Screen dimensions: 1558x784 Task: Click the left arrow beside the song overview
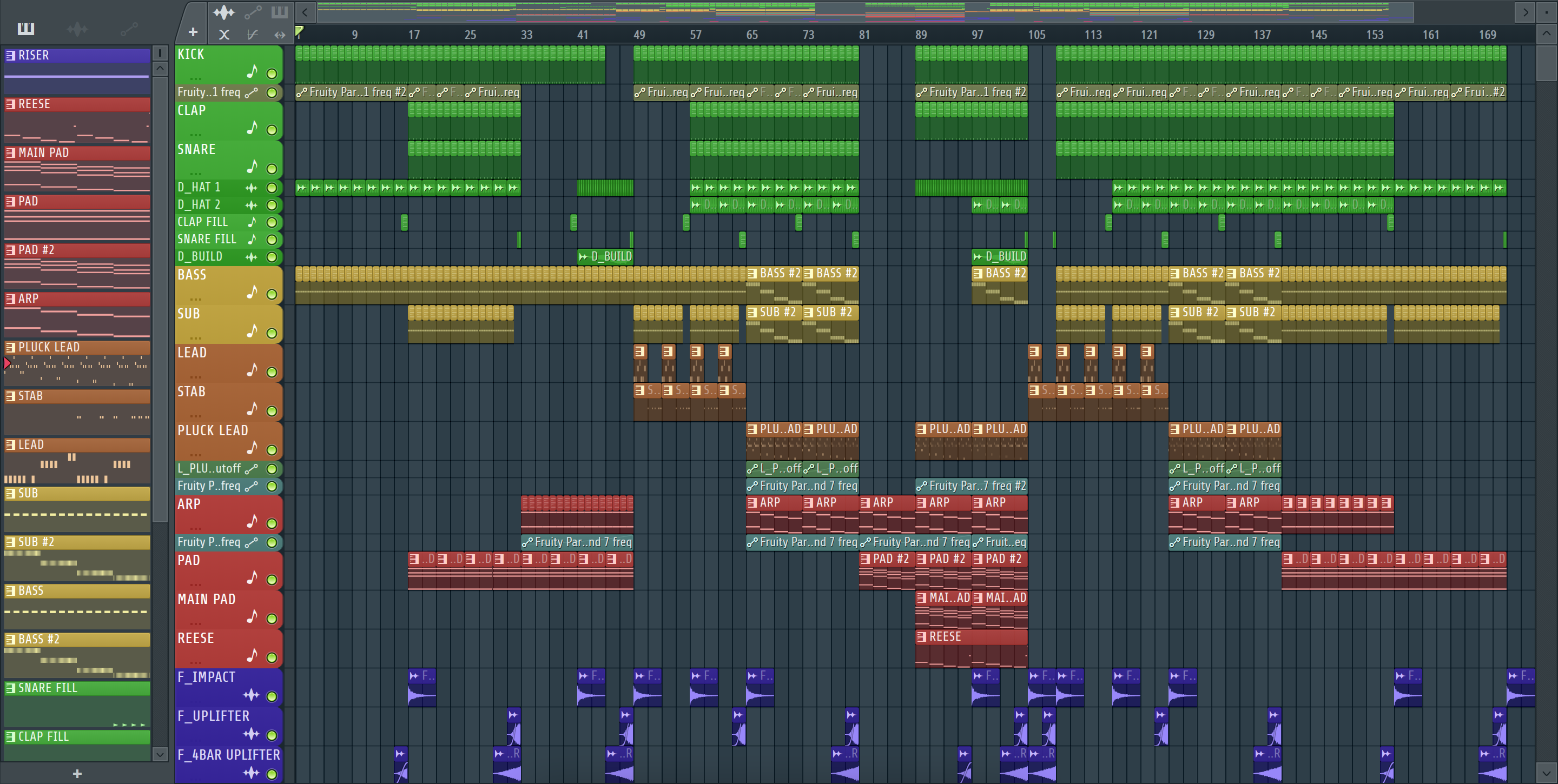coord(305,11)
